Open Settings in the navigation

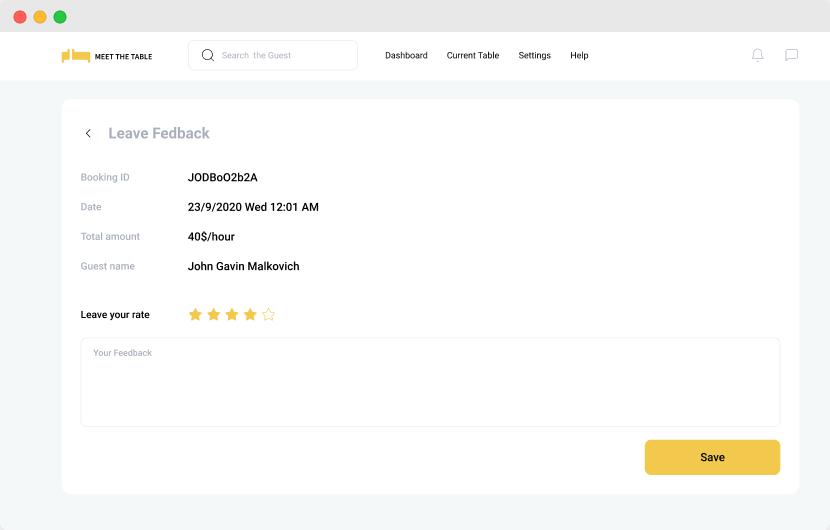click(535, 55)
